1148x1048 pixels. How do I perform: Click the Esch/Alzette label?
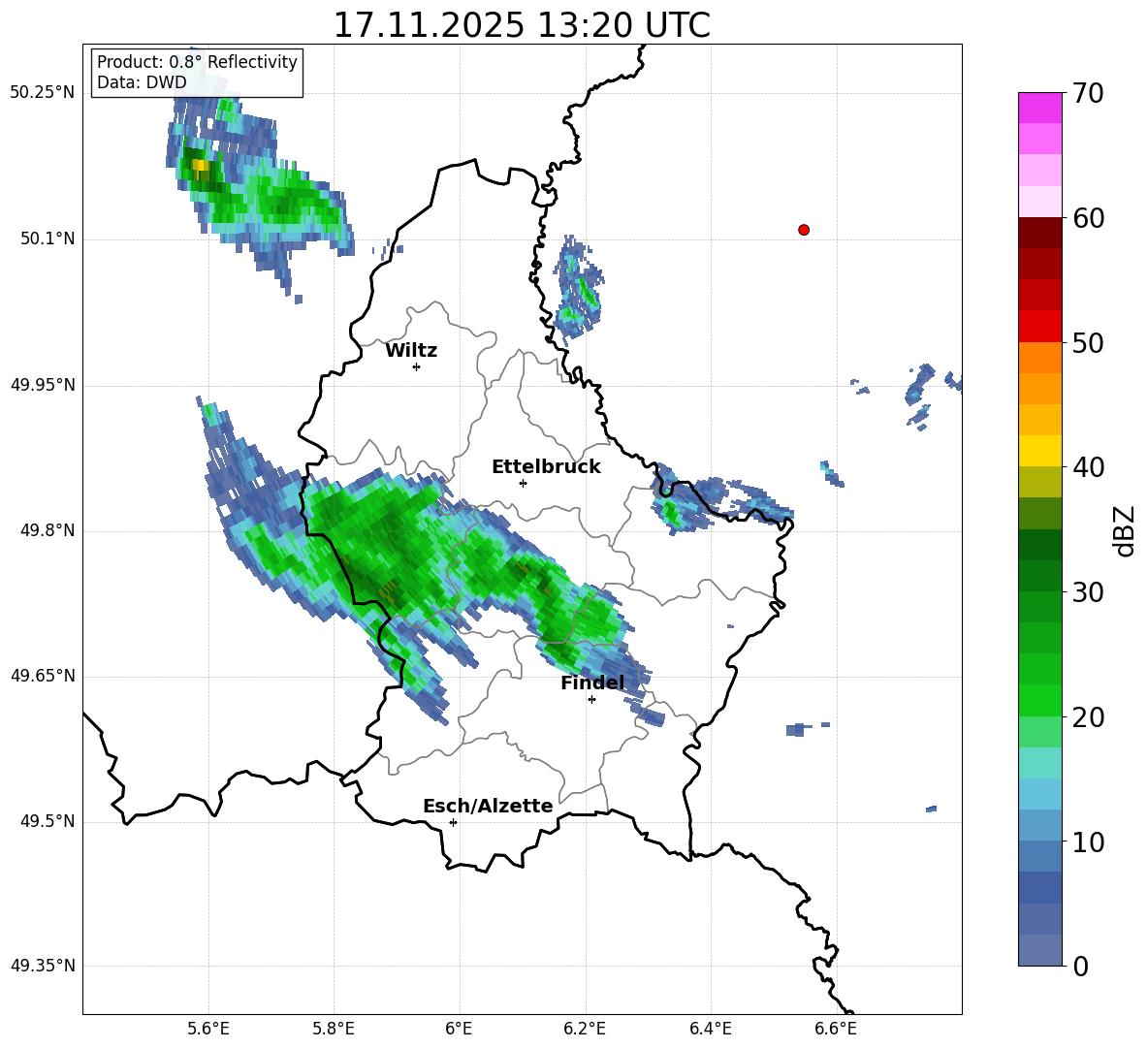pyautogui.click(x=488, y=806)
